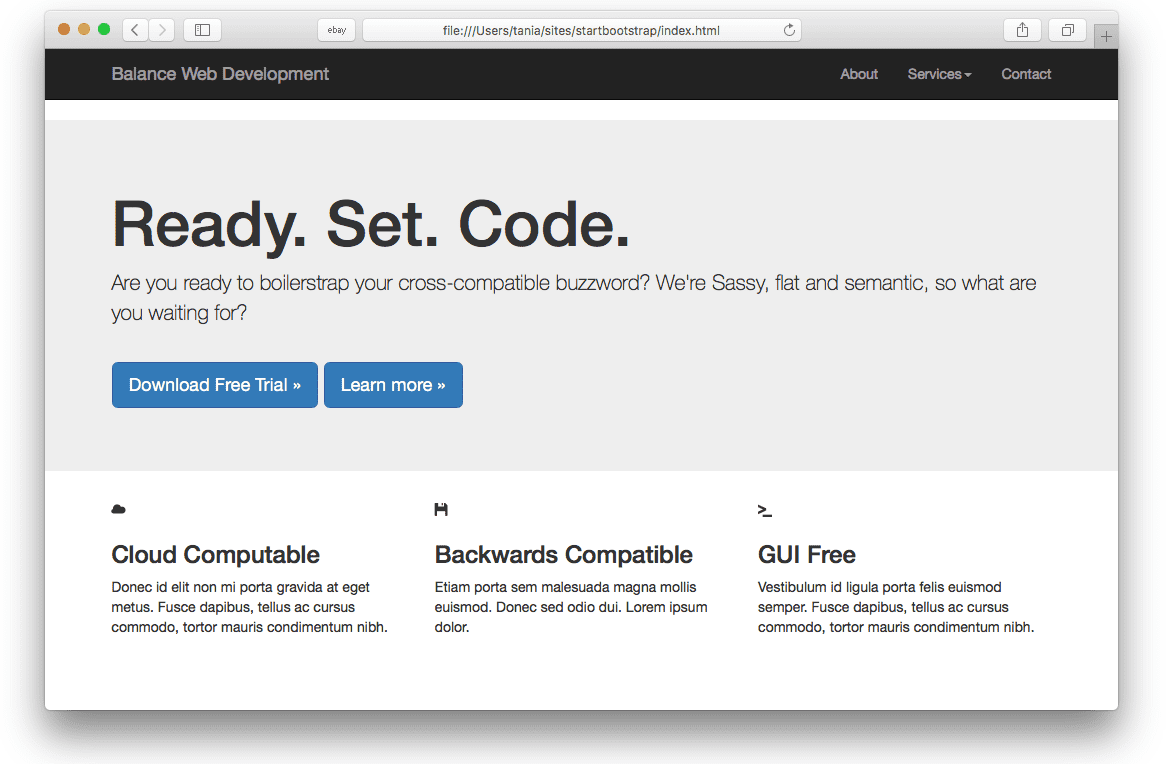1169x764 pixels.
Task: Click paragraph starting "Vestibulum id ligula porta"
Action: point(896,607)
